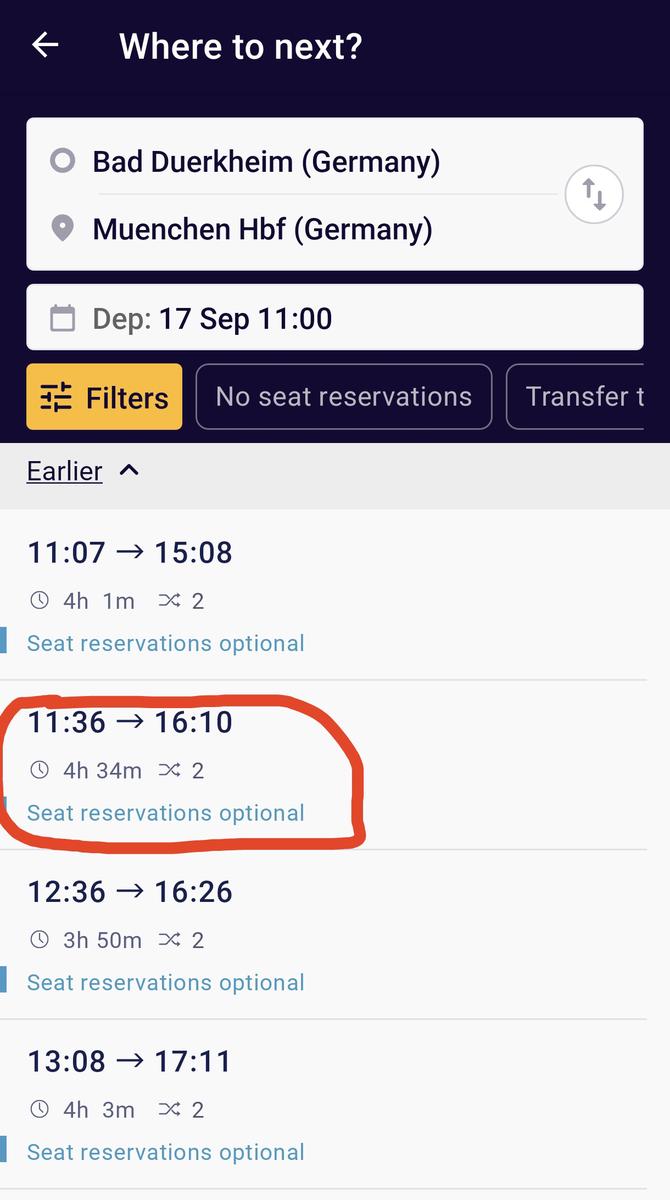
Task: Tap the back arrow icon
Action: click(x=45, y=45)
